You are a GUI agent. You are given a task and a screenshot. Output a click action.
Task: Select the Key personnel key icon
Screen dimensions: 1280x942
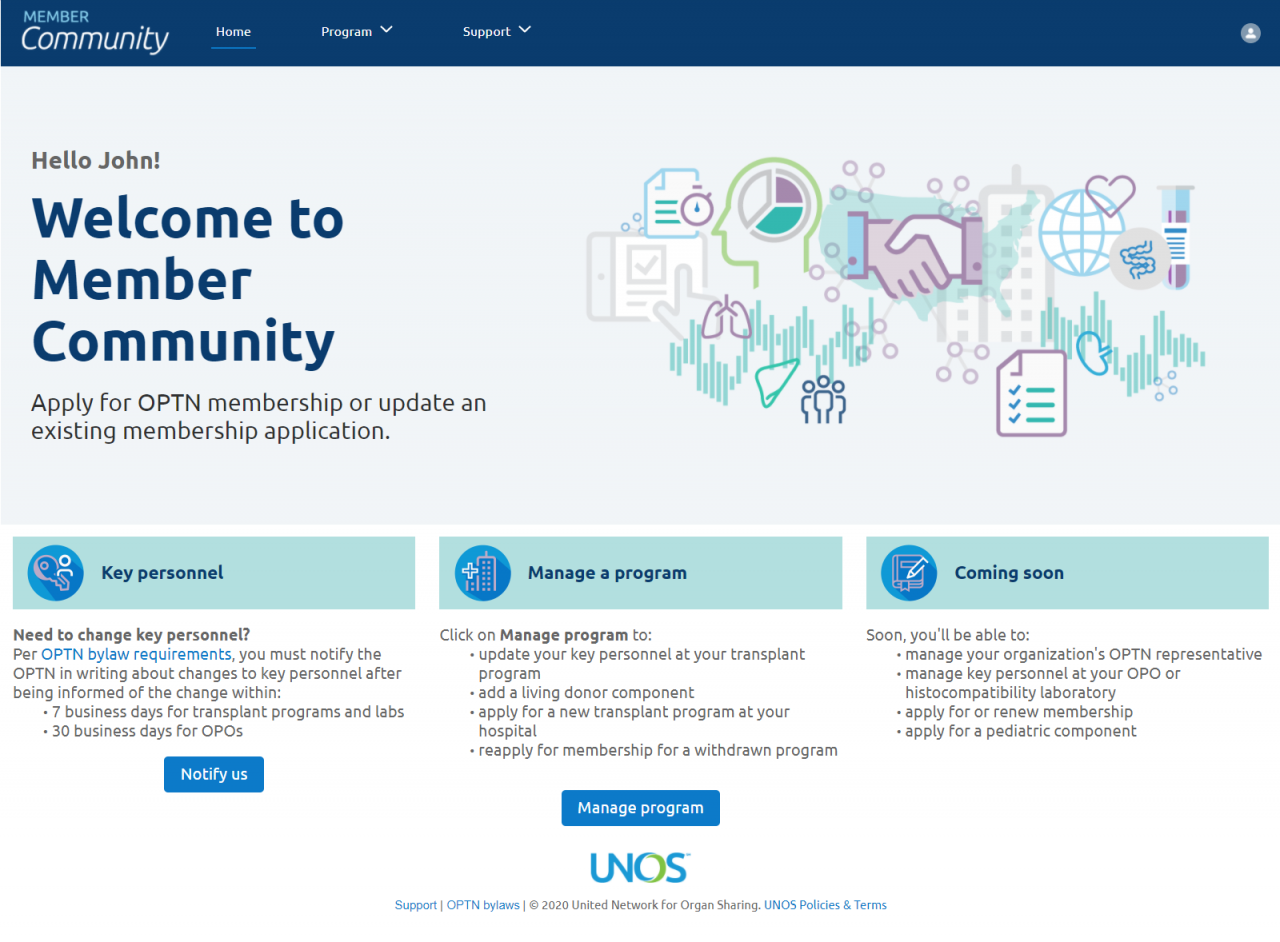click(x=55, y=572)
